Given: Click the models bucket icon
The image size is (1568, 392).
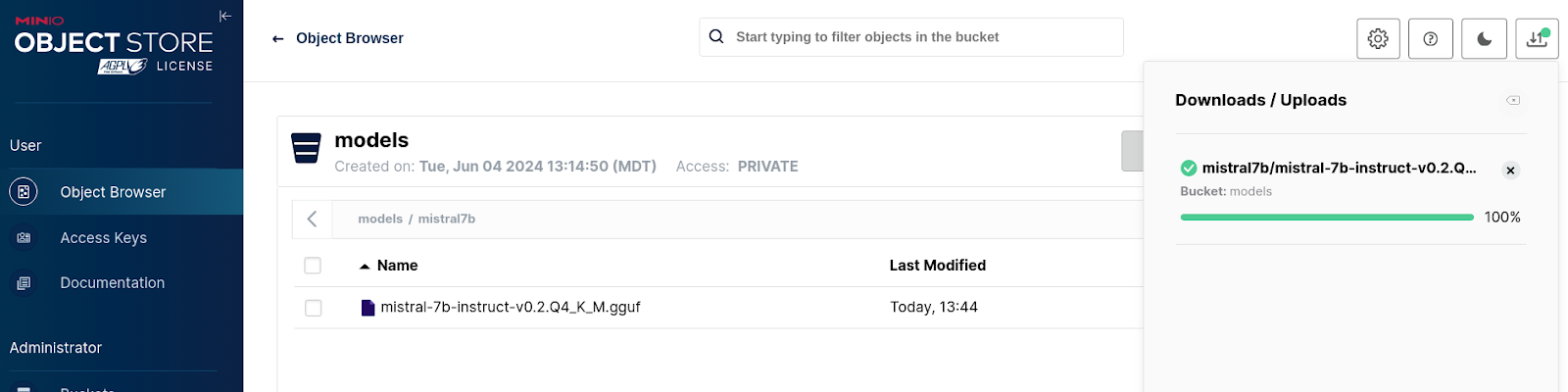Looking at the screenshot, I should coord(306,148).
